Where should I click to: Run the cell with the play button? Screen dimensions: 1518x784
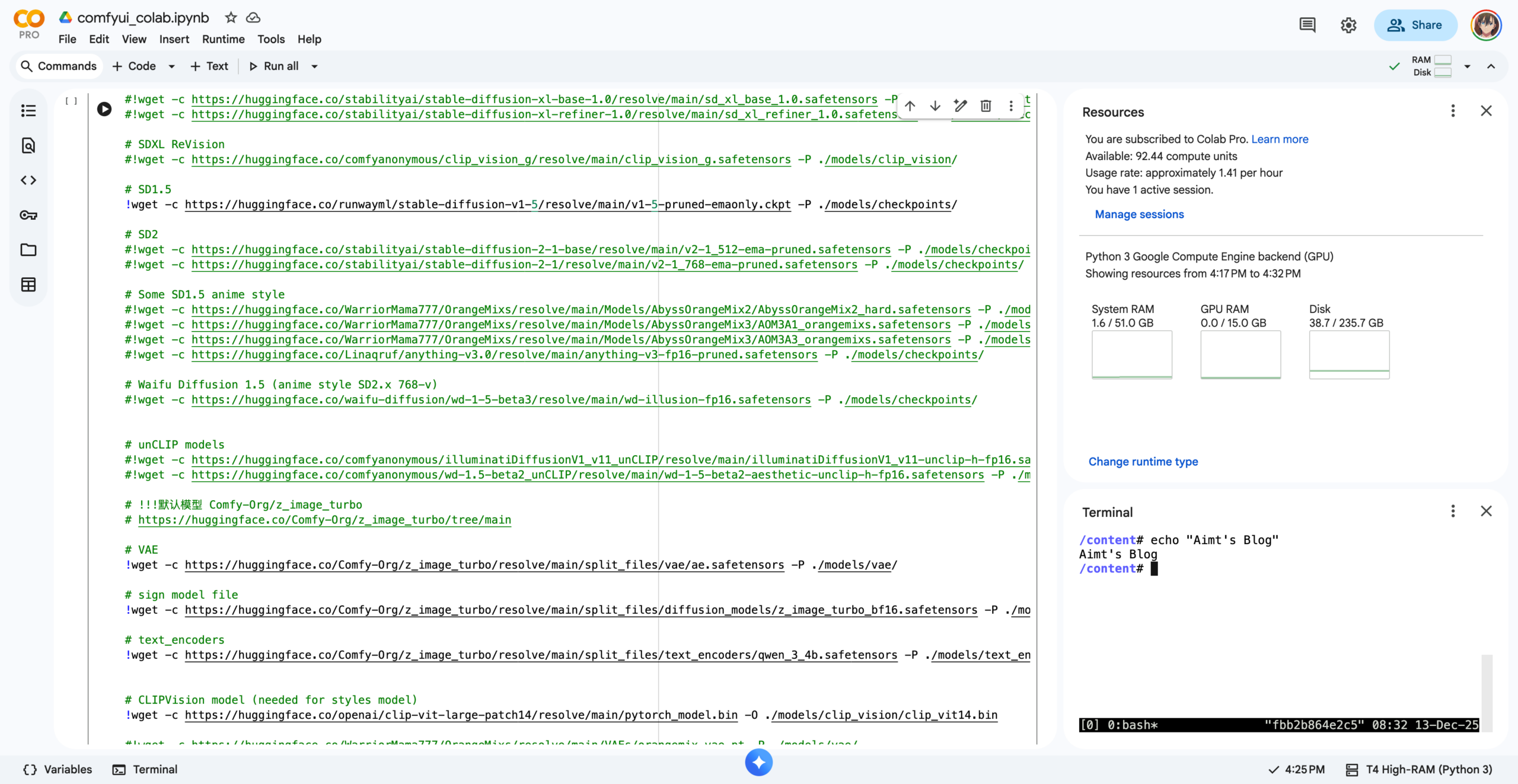(x=104, y=108)
